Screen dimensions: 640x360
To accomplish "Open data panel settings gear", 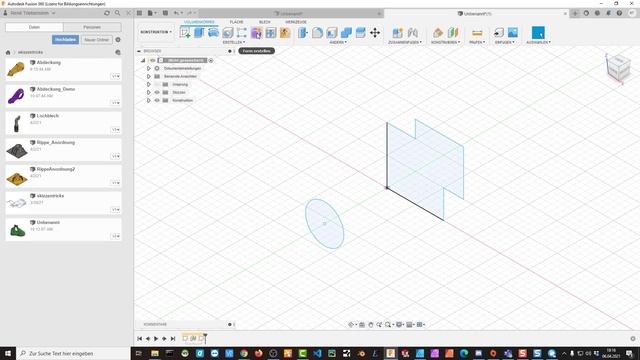I will [x=118, y=40].
